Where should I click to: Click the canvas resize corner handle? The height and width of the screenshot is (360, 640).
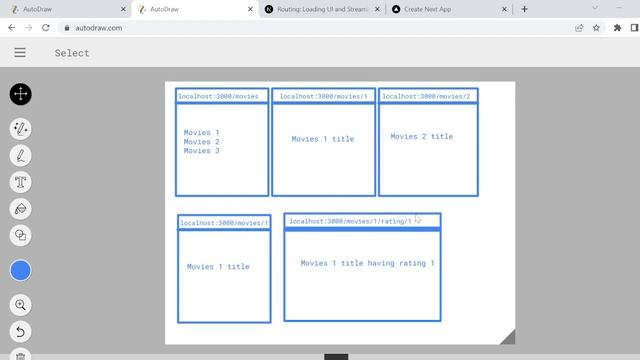coord(508,337)
